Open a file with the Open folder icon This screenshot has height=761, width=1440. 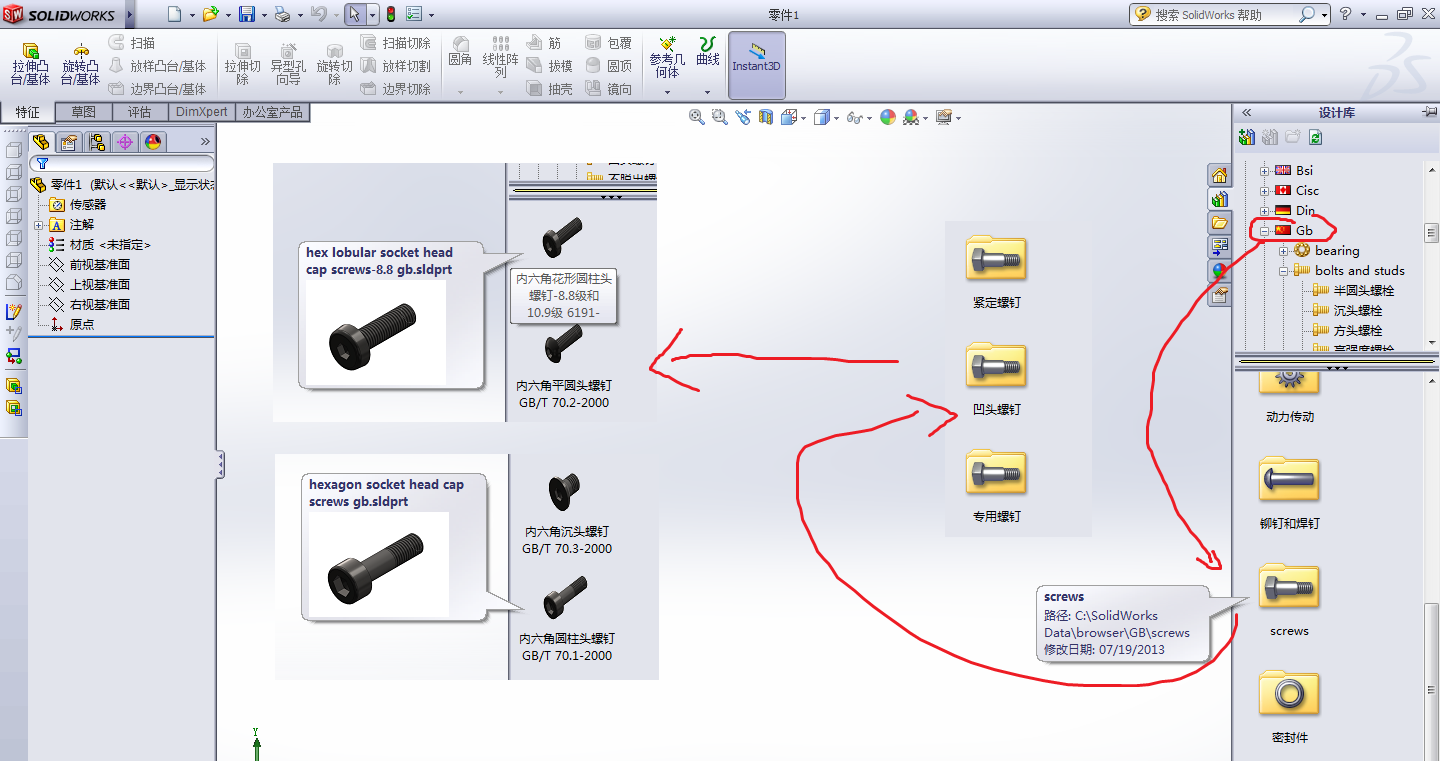click(210, 14)
